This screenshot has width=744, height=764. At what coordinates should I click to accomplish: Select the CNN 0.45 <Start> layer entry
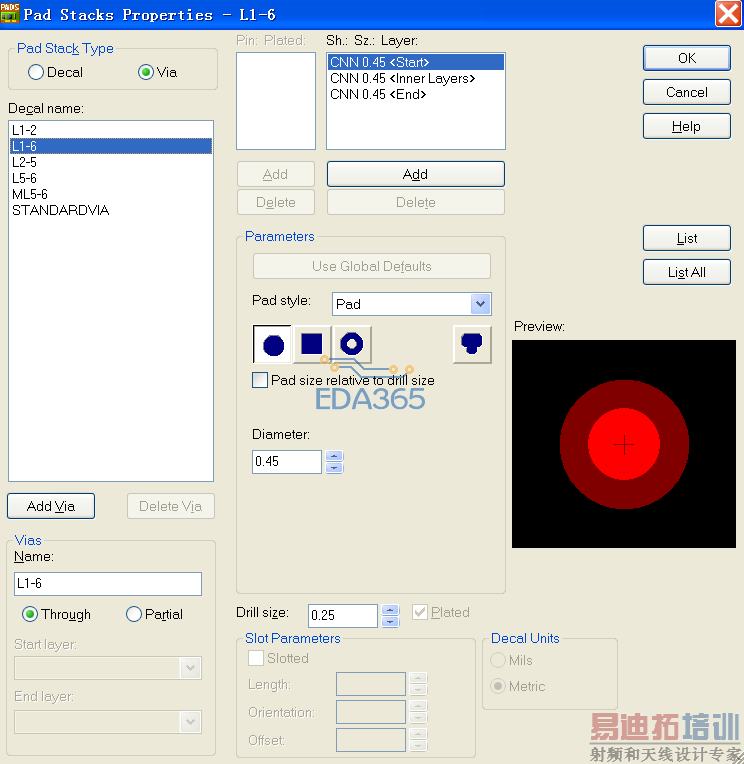click(416, 62)
